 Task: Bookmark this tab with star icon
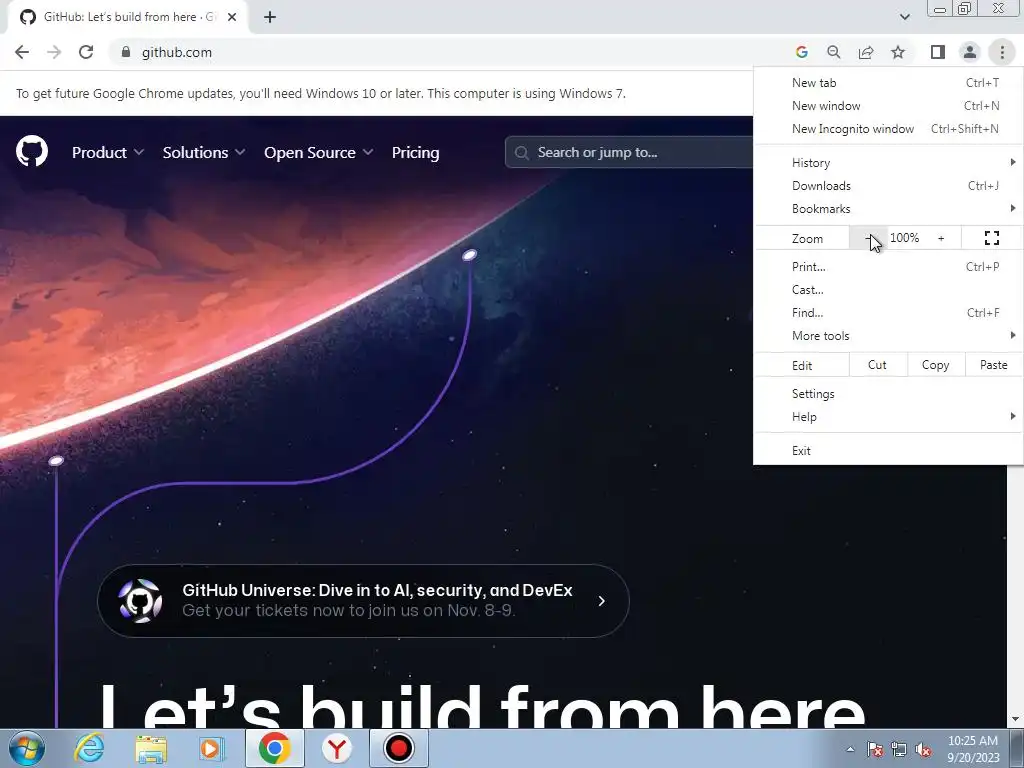tap(898, 52)
